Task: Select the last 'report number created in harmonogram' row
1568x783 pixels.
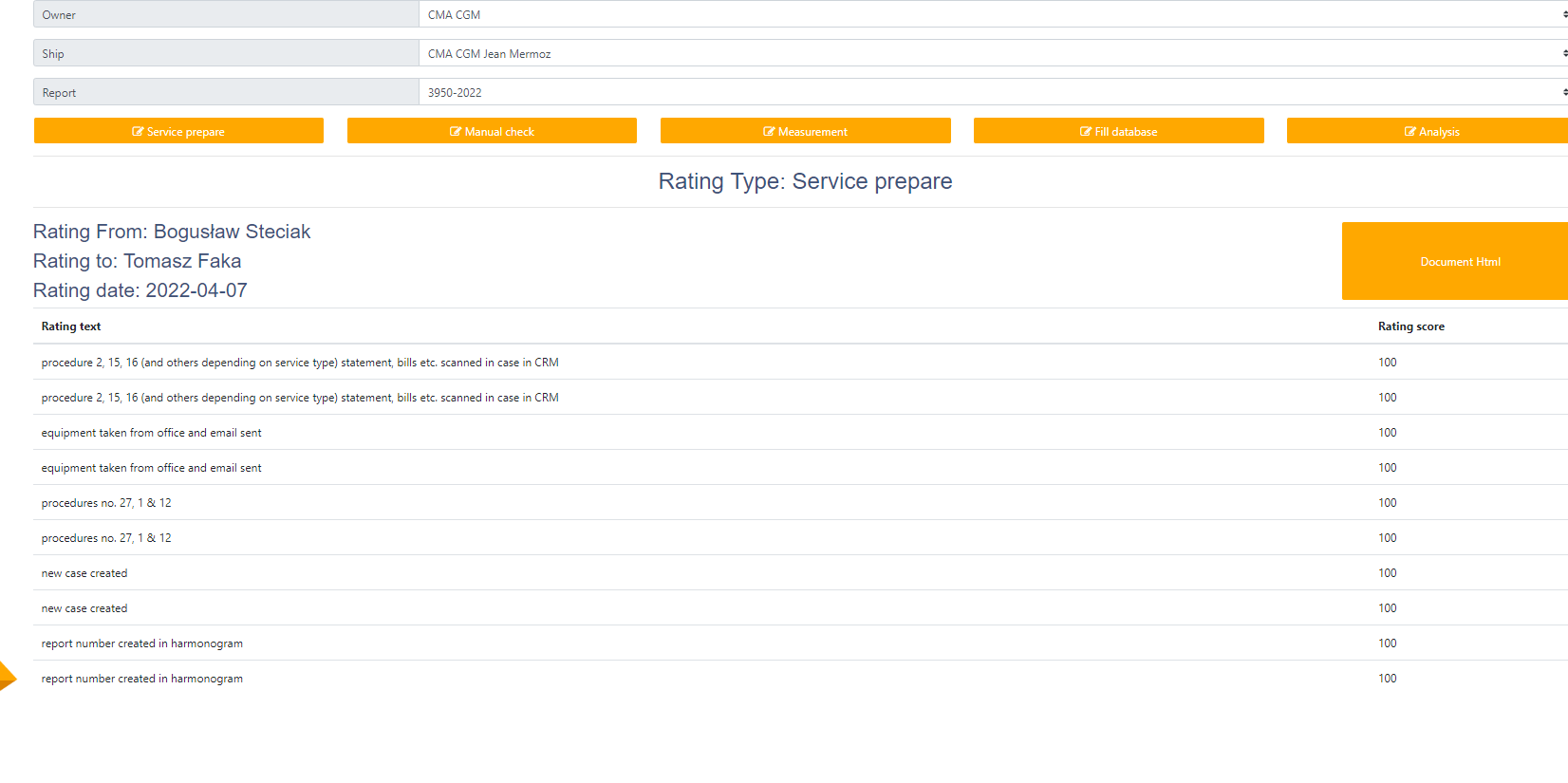Action: pos(142,679)
